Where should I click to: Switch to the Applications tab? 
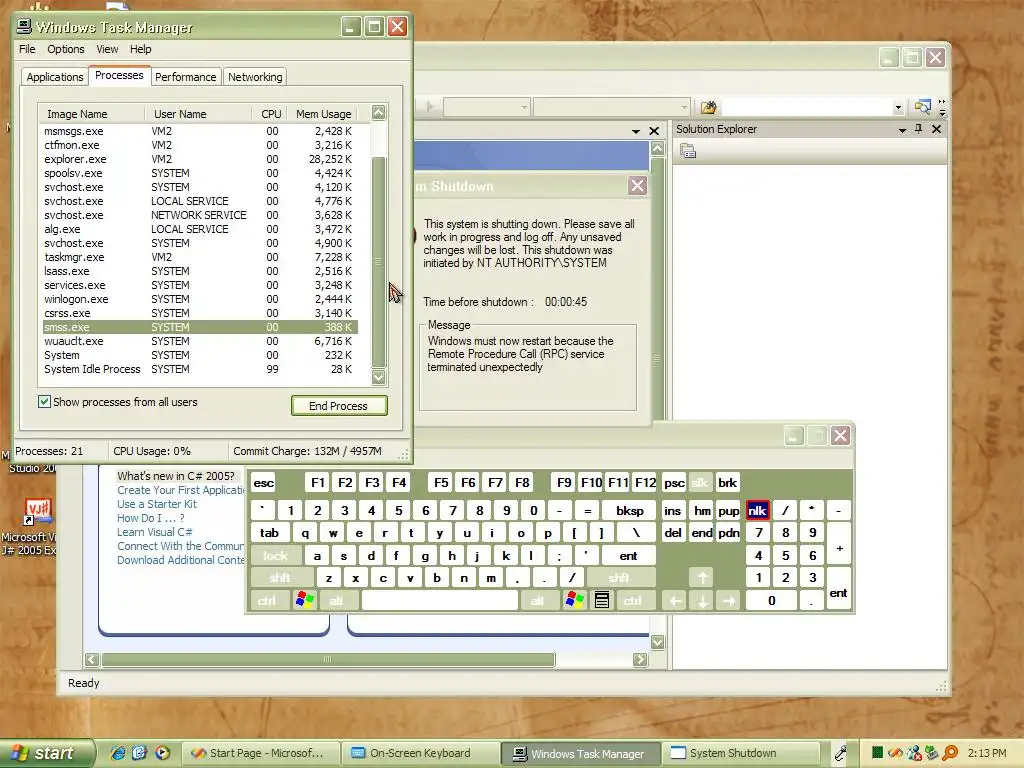[x=55, y=77]
